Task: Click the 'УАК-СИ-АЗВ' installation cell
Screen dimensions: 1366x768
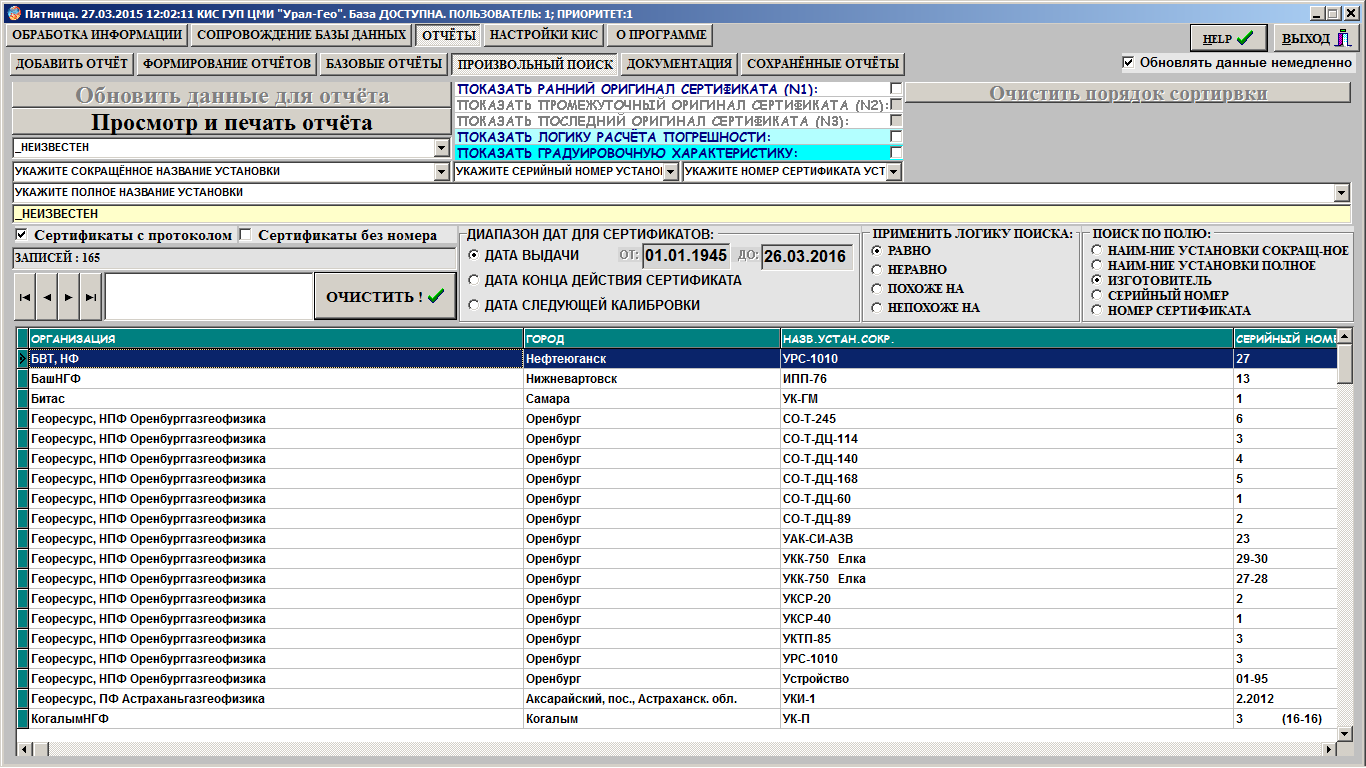Action: (1007, 539)
